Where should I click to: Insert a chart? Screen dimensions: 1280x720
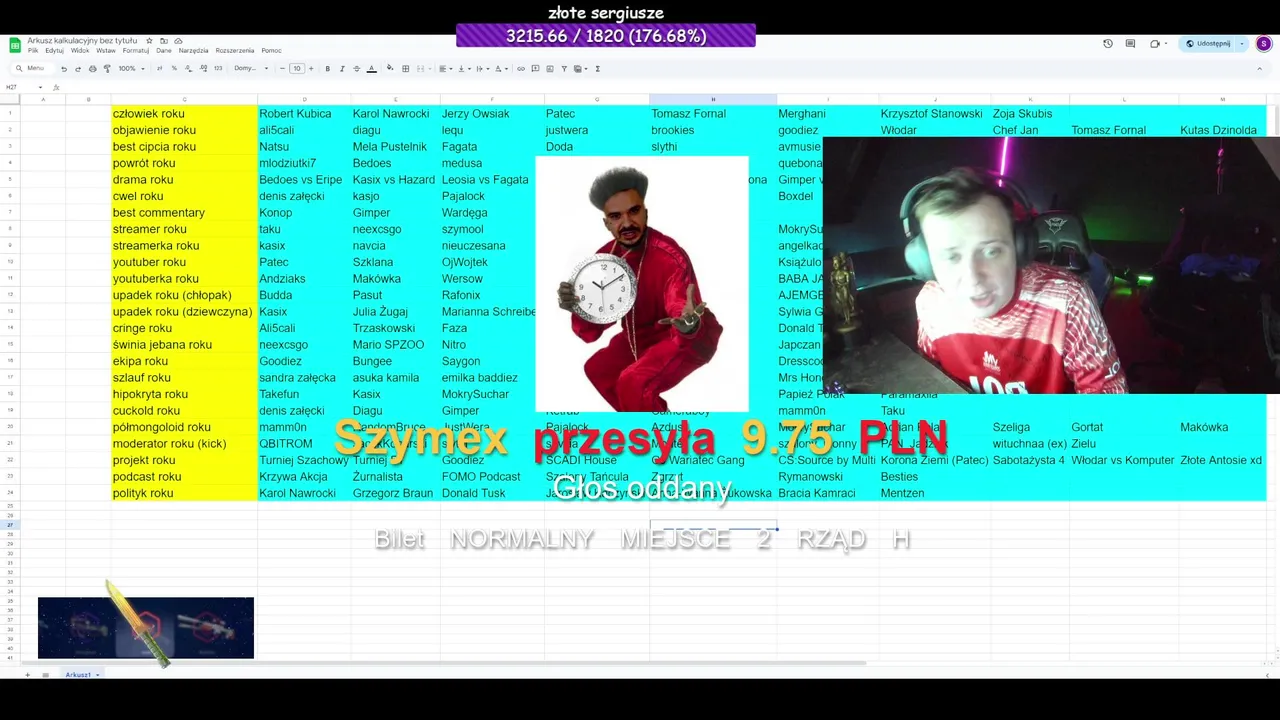click(x=549, y=69)
